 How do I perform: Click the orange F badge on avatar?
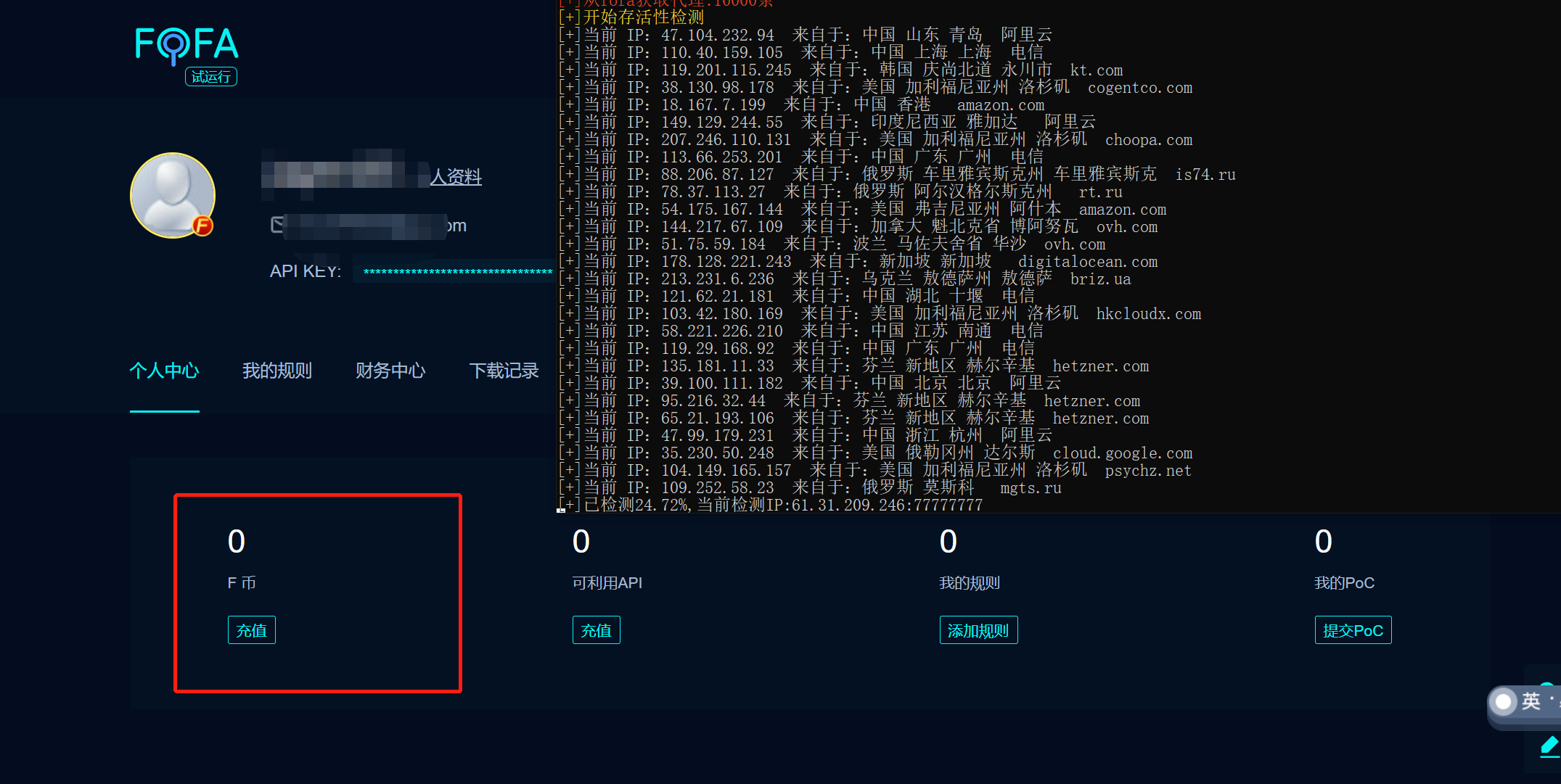coord(202,226)
